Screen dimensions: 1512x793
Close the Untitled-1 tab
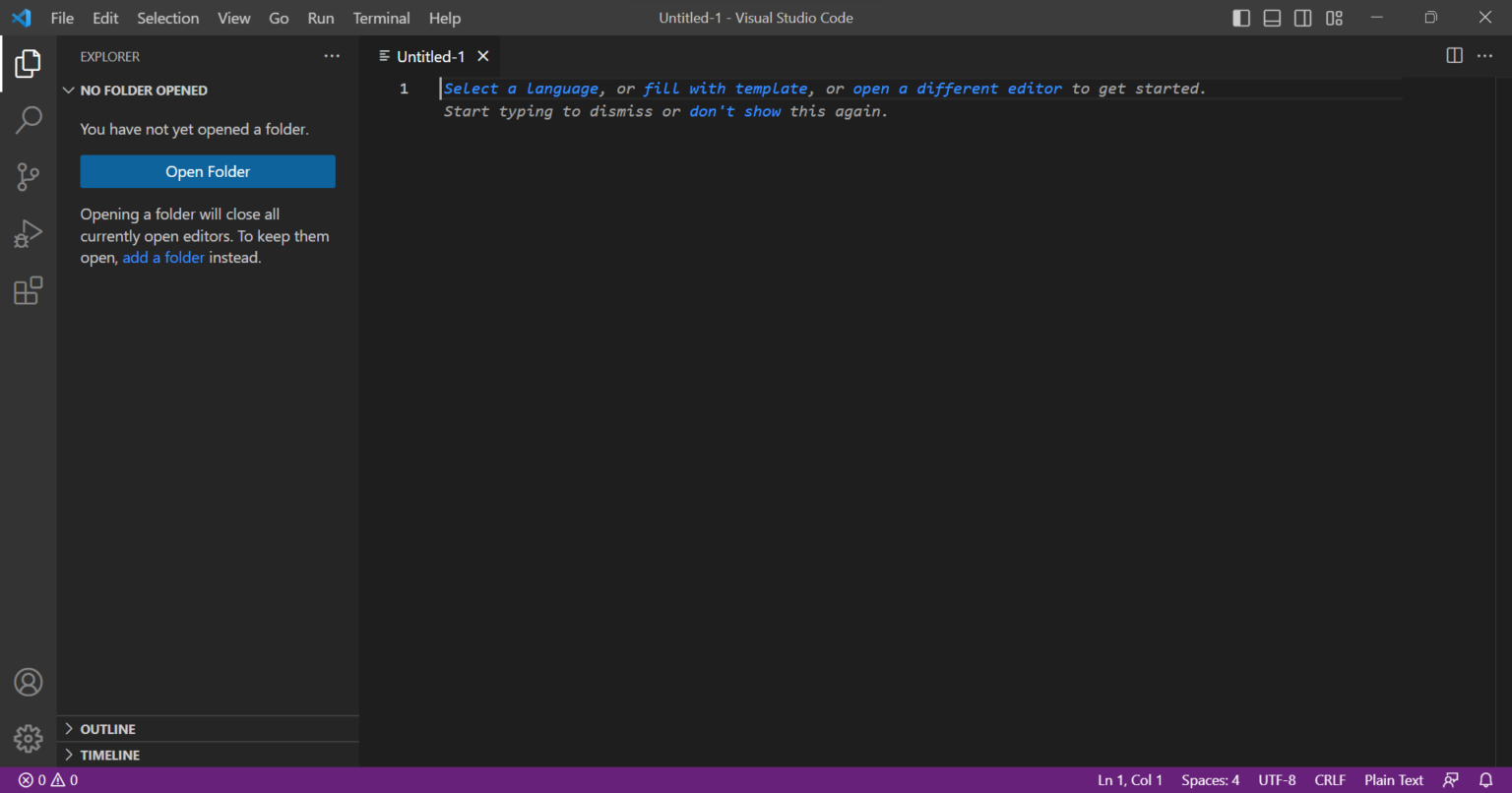tap(483, 56)
